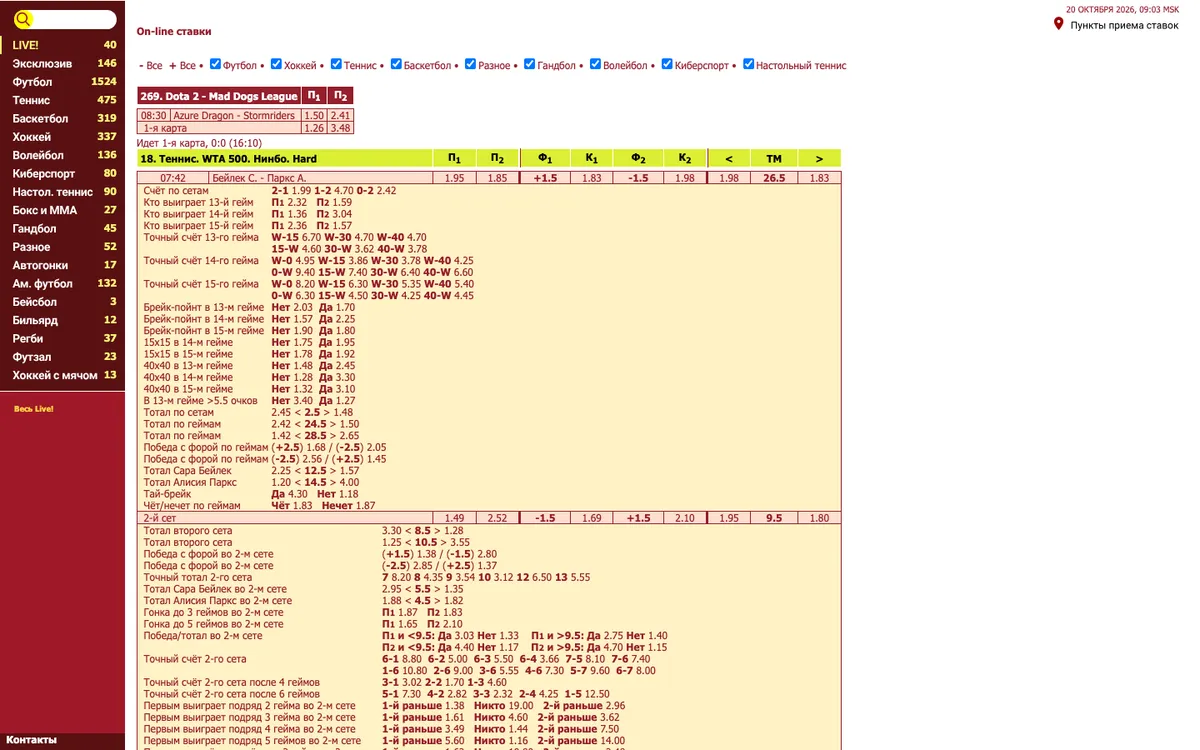1200x750 pixels.
Task: Collapse all sports with '- Все'
Action: 150,66
